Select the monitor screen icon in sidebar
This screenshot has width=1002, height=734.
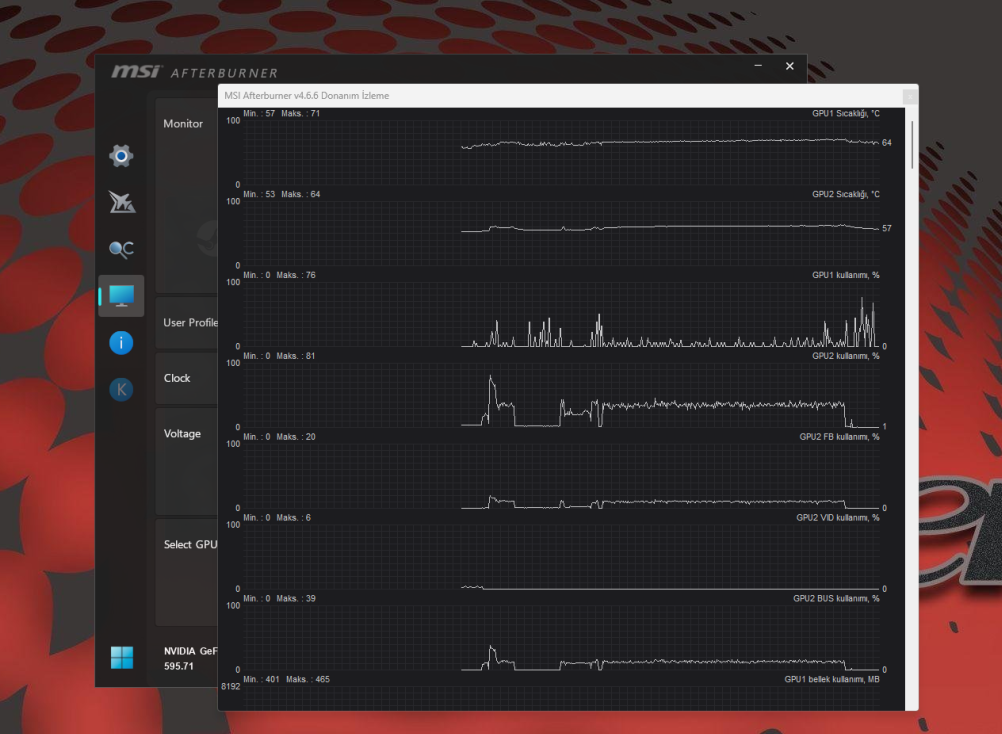pyautogui.click(x=121, y=296)
